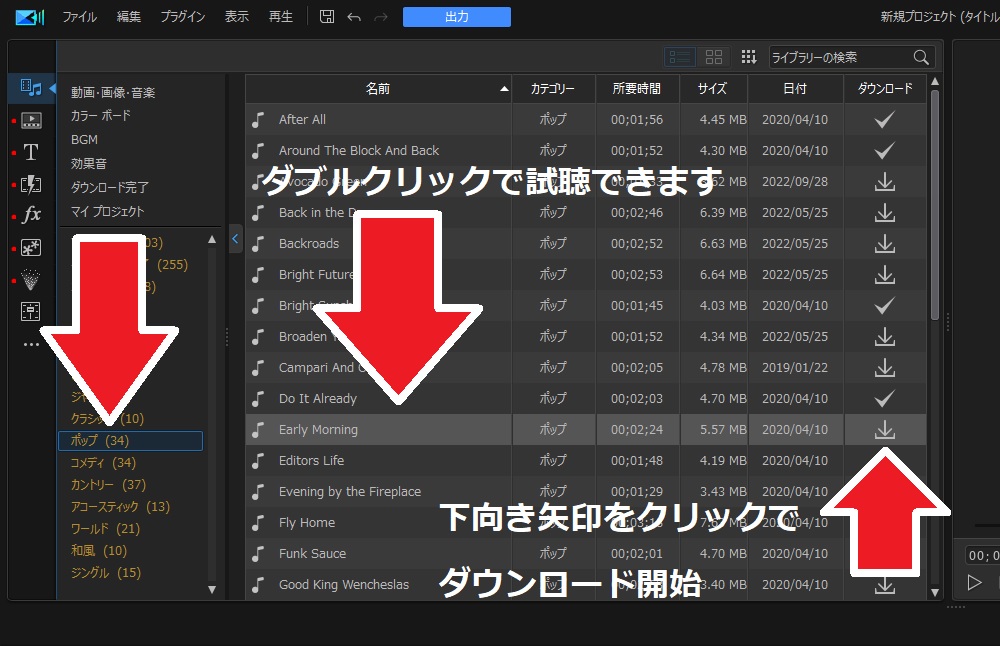Sort by 名前 column header
Viewport: 1000px width, 646px height.
378,89
